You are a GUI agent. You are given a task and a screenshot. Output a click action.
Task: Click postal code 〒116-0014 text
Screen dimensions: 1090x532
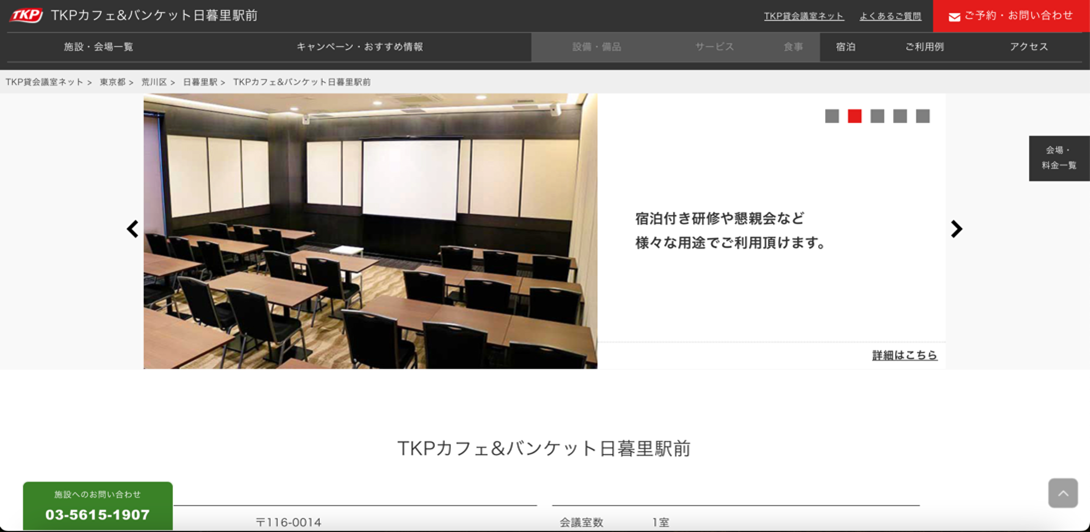(288, 522)
